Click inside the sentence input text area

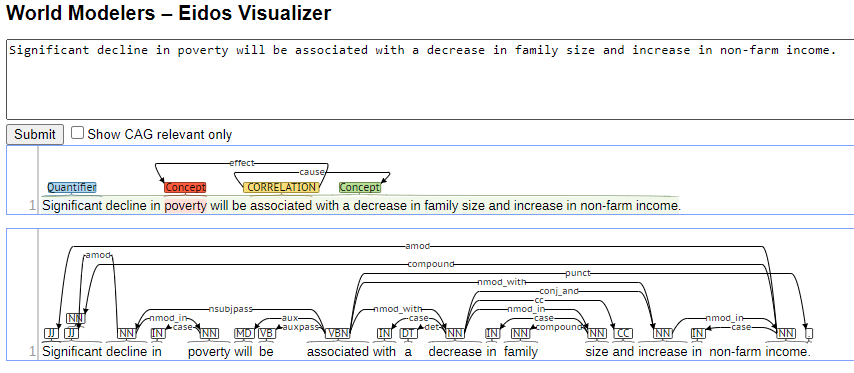(x=430, y=80)
